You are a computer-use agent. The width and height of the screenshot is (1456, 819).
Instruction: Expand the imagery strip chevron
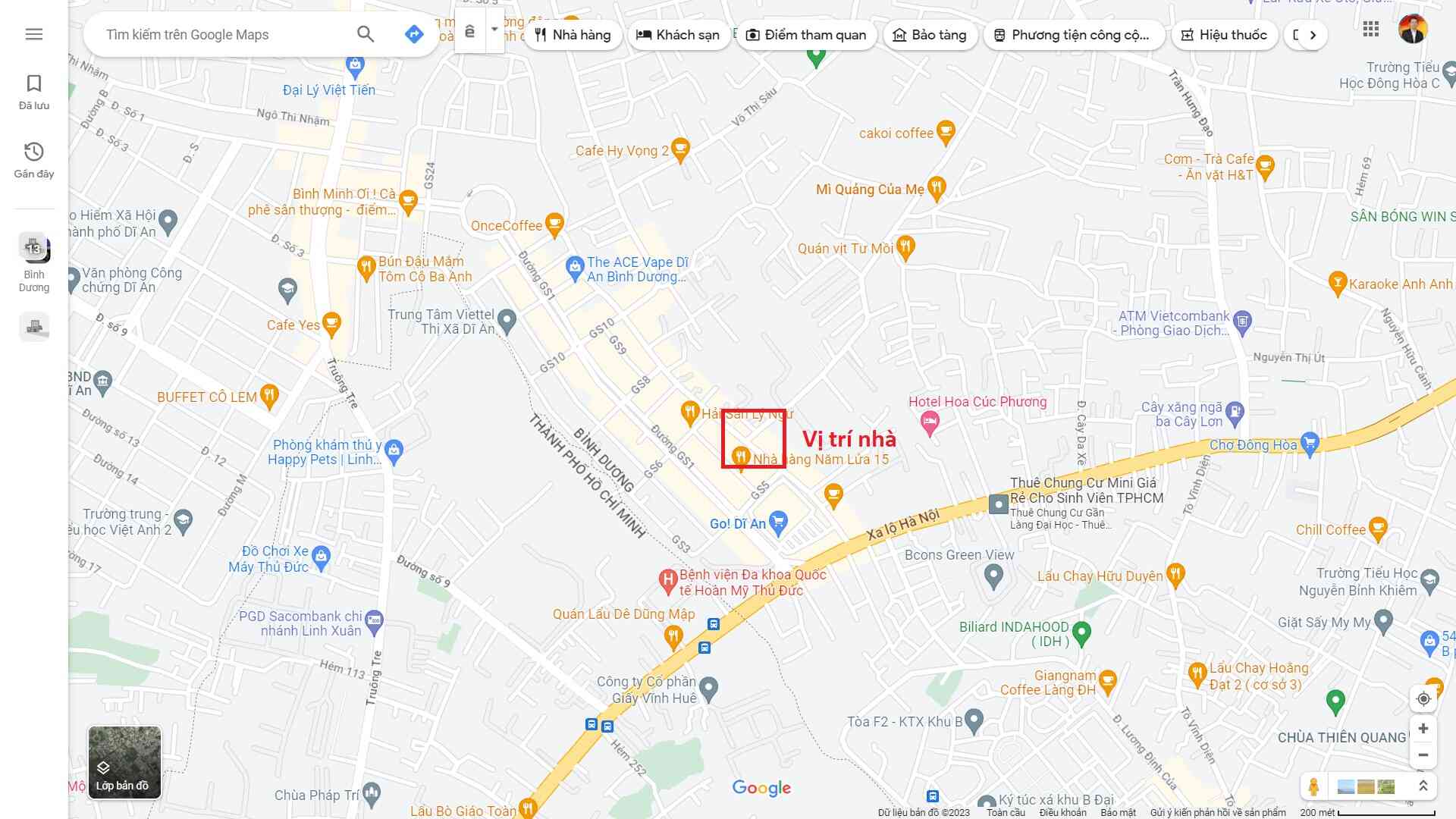pyautogui.click(x=1423, y=786)
